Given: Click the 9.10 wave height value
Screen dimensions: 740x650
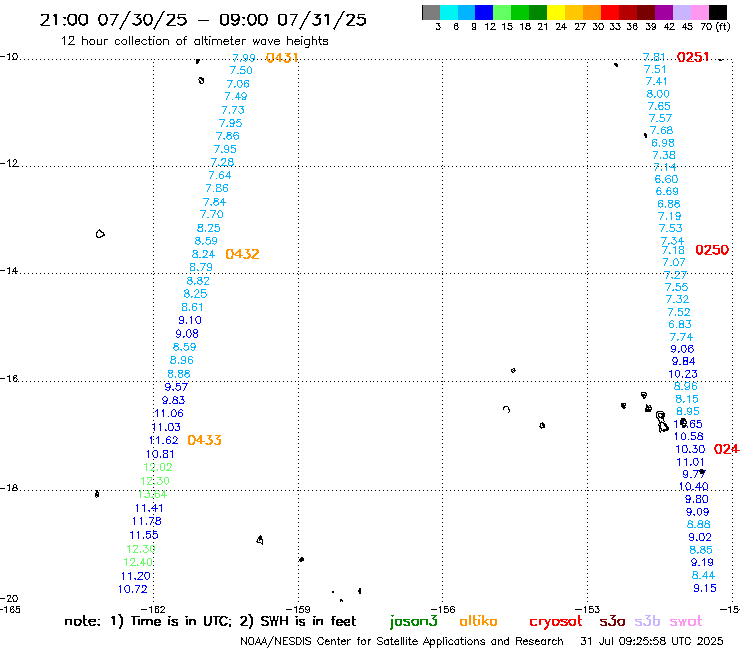Looking at the screenshot, I should [190, 320].
